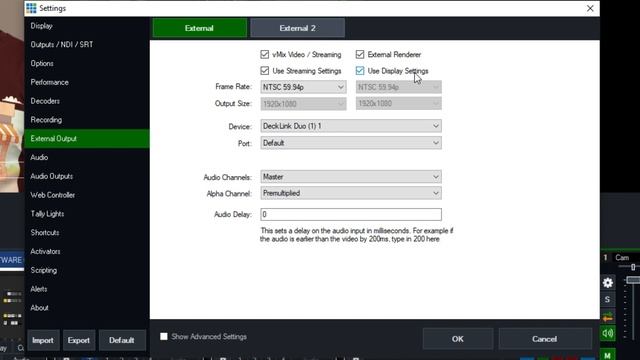Confirm settings with OK
The image size is (640, 360).
click(458, 339)
